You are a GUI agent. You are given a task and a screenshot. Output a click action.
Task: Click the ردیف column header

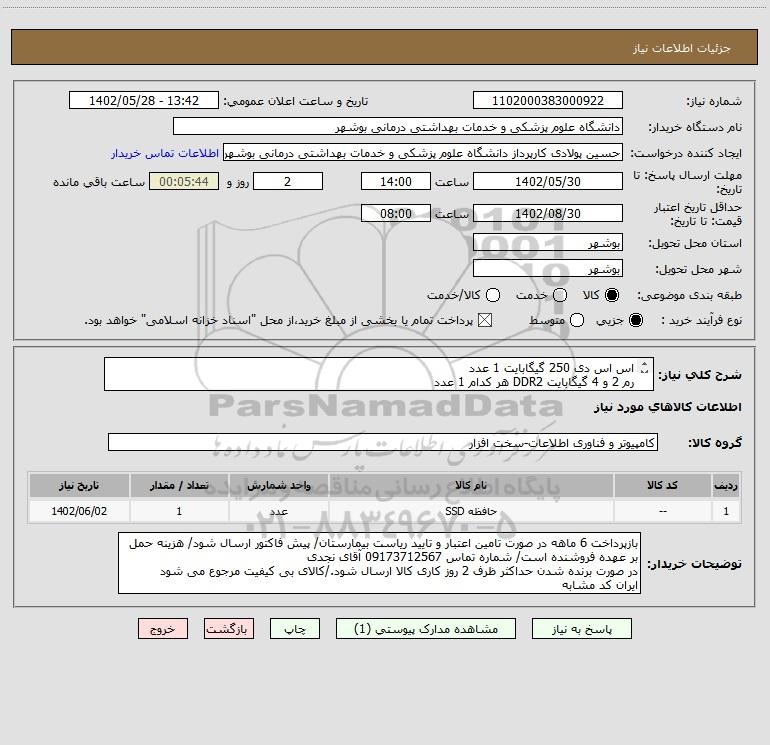726,485
